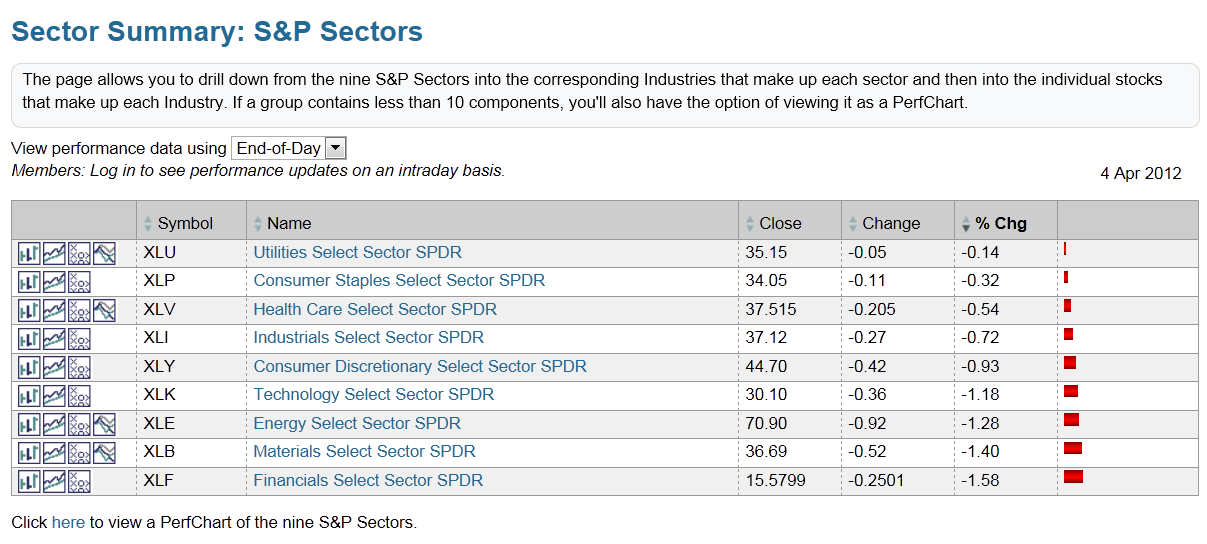This screenshot has width=1207, height=544.
Task: Open the bar-style SharpChart icon for XLF
Action: 29,481
